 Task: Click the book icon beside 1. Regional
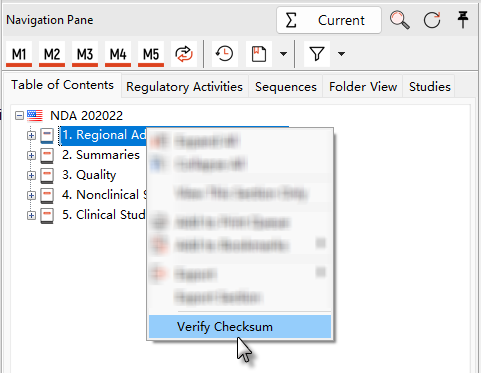pyautogui.click(x=47, y=136)
